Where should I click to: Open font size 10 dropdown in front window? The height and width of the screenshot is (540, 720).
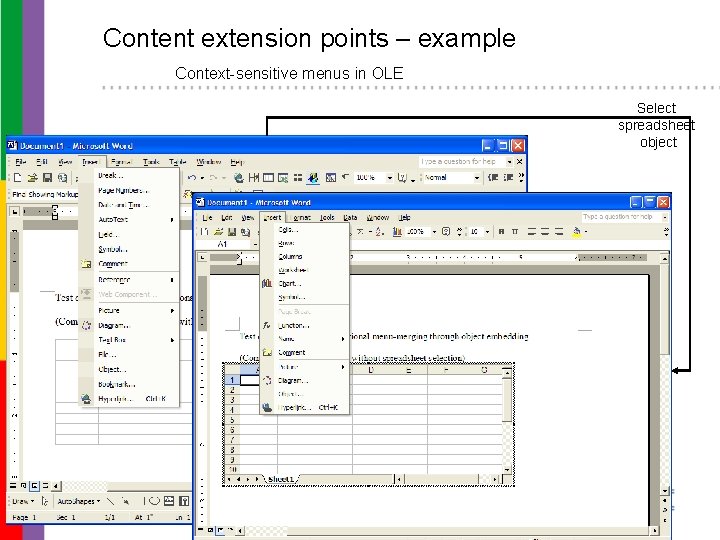[487, 232]
